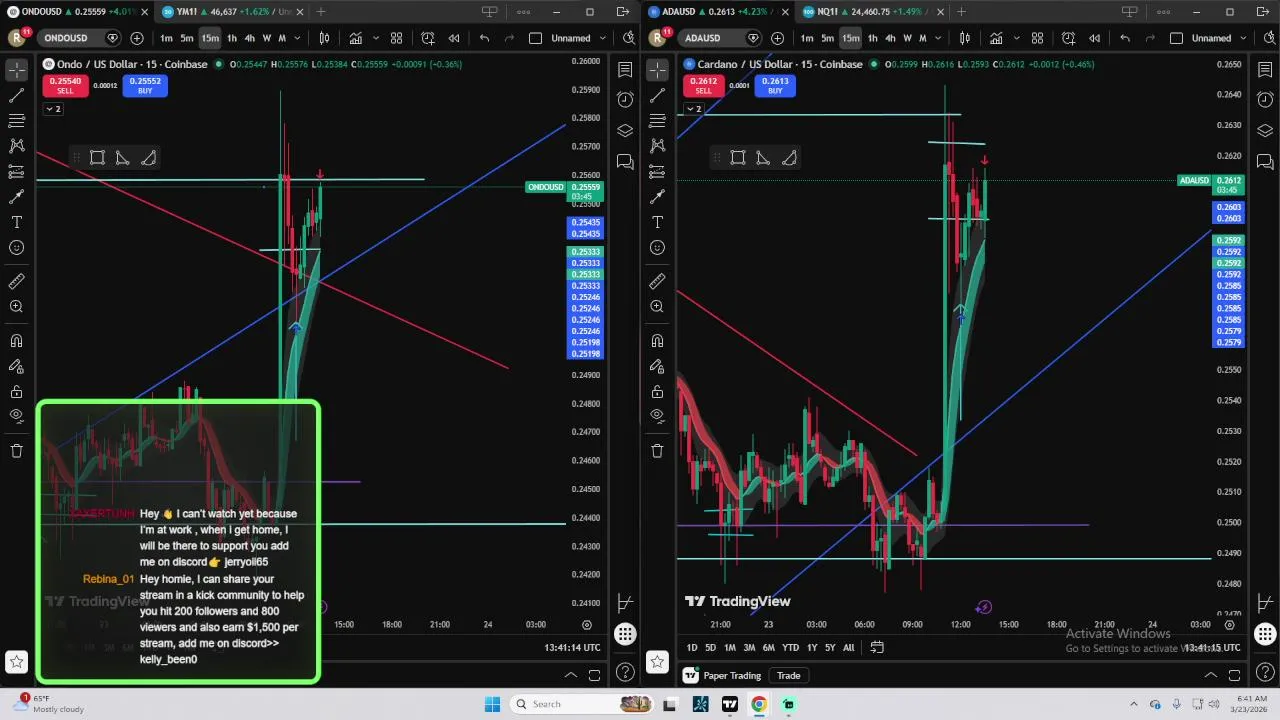Set the 3M date range in ADAUSD window

pos(749,647)
